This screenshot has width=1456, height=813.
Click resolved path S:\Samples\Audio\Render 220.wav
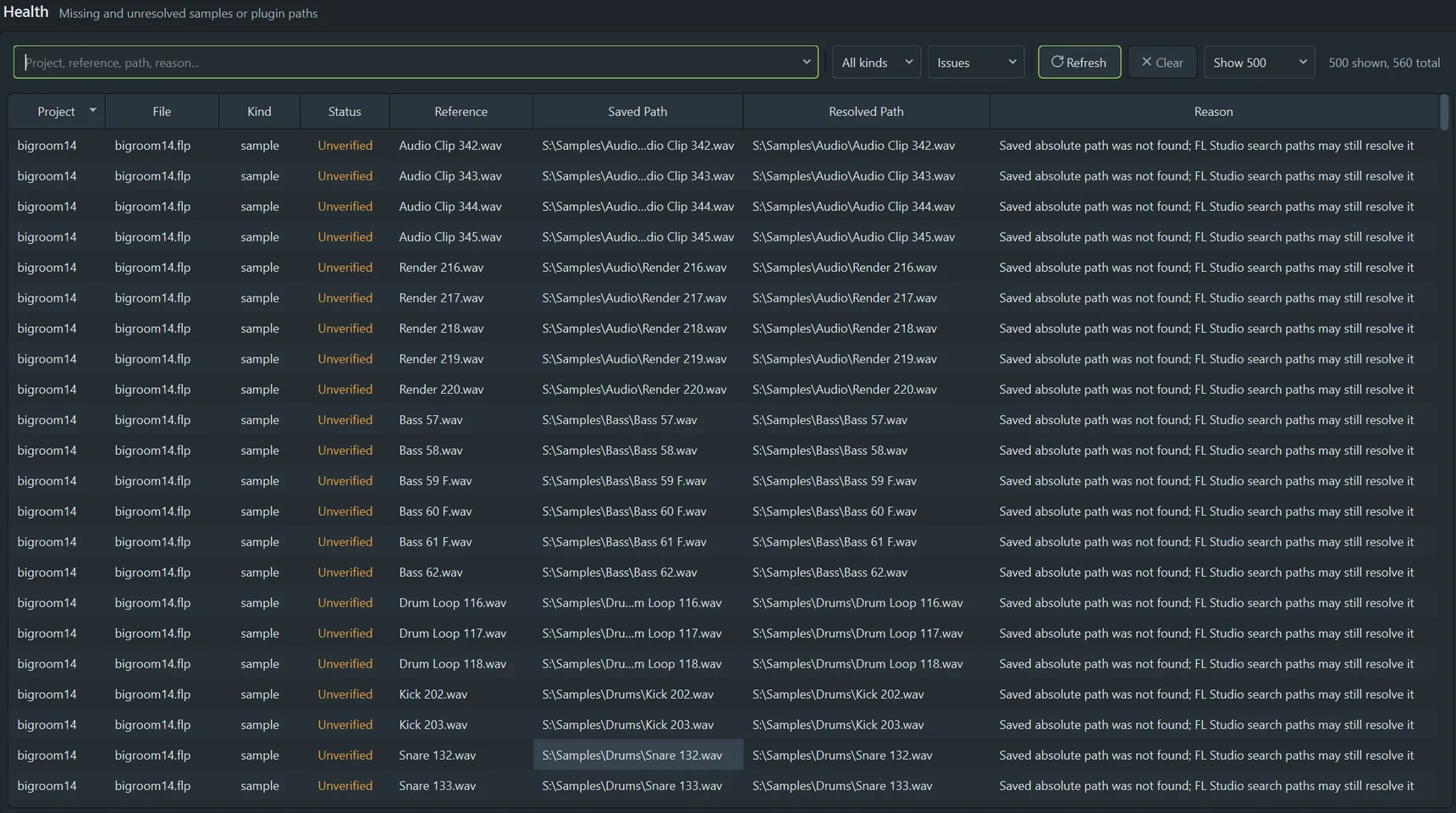tap(867, 390)
